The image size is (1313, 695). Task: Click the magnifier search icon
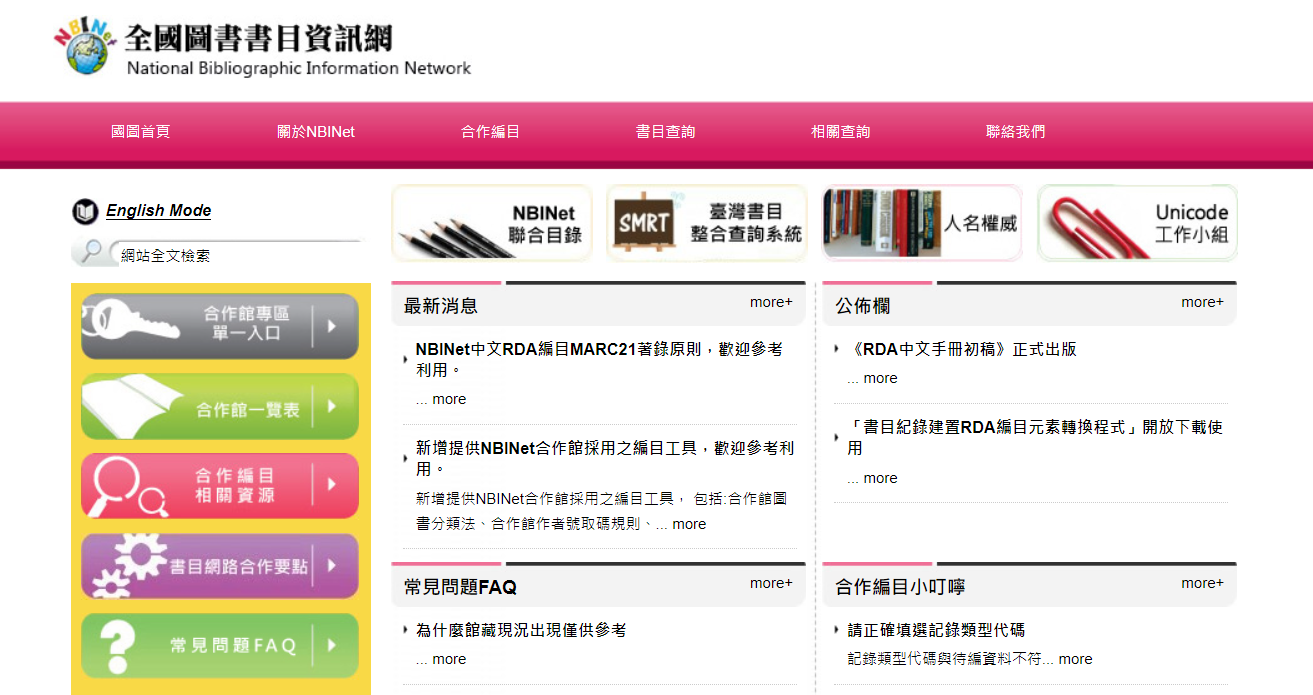point(90,253)
